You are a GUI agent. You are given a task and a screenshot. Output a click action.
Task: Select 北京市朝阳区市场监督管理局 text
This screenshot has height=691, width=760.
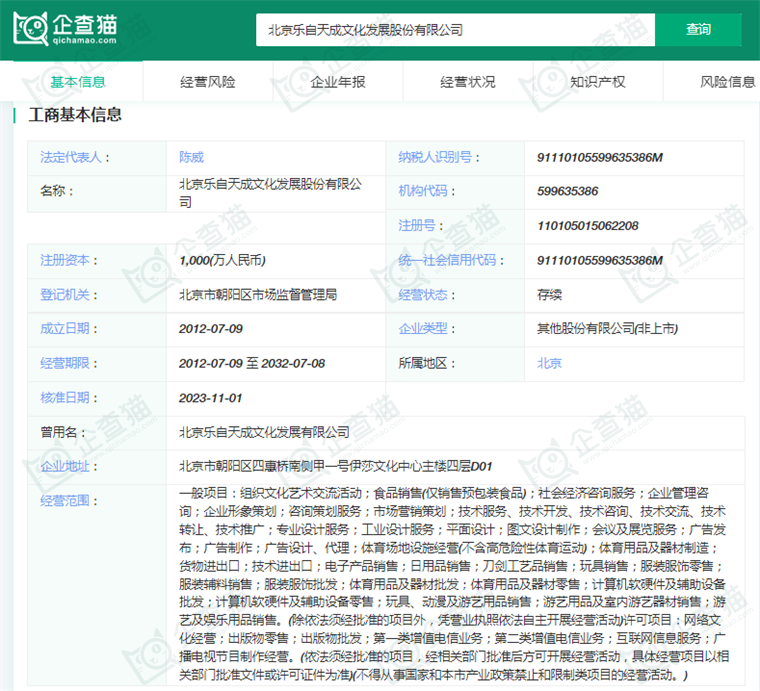point(258,295)
